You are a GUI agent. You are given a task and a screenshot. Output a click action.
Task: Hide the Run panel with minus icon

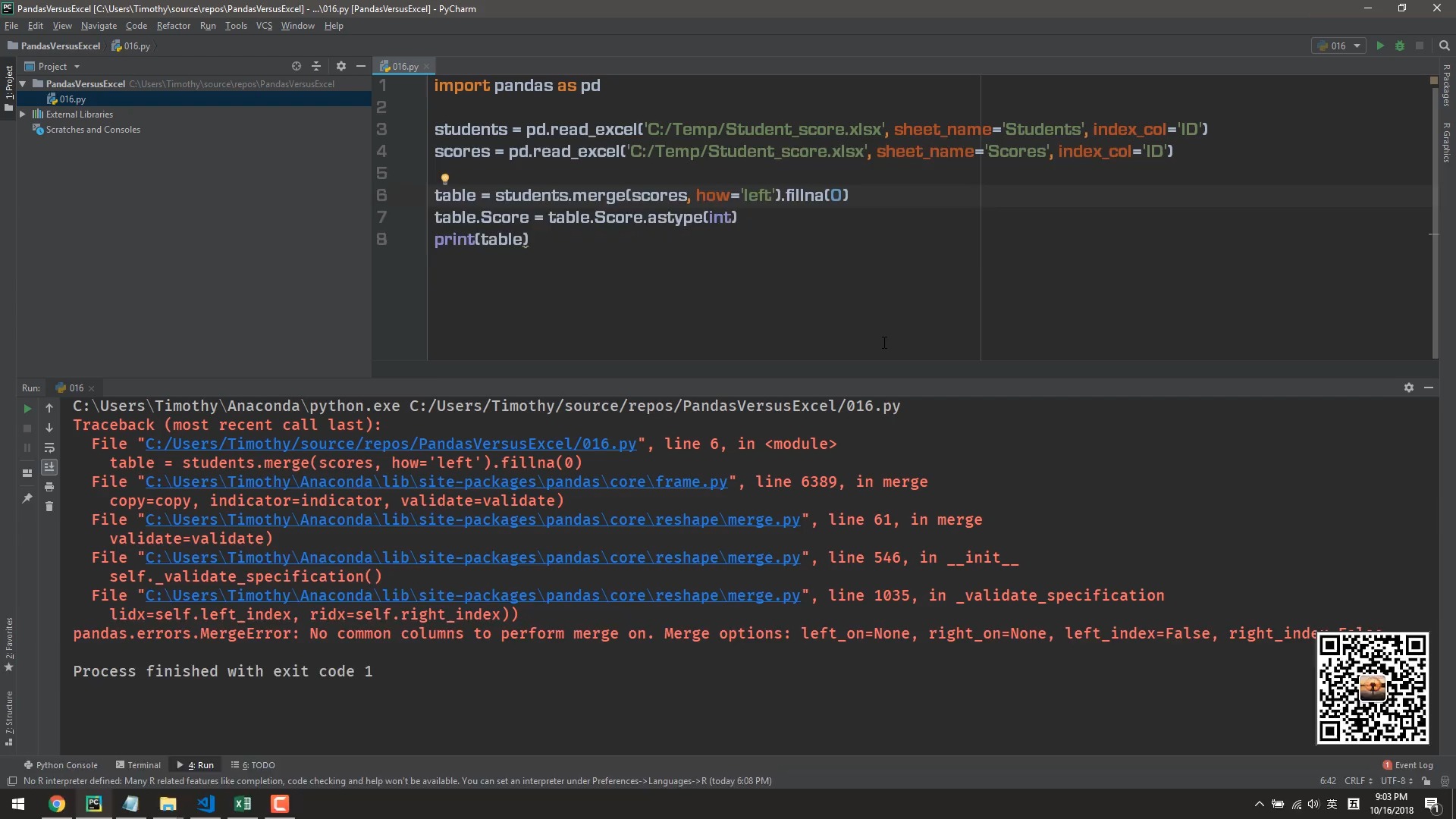[x=1429, y=388]
